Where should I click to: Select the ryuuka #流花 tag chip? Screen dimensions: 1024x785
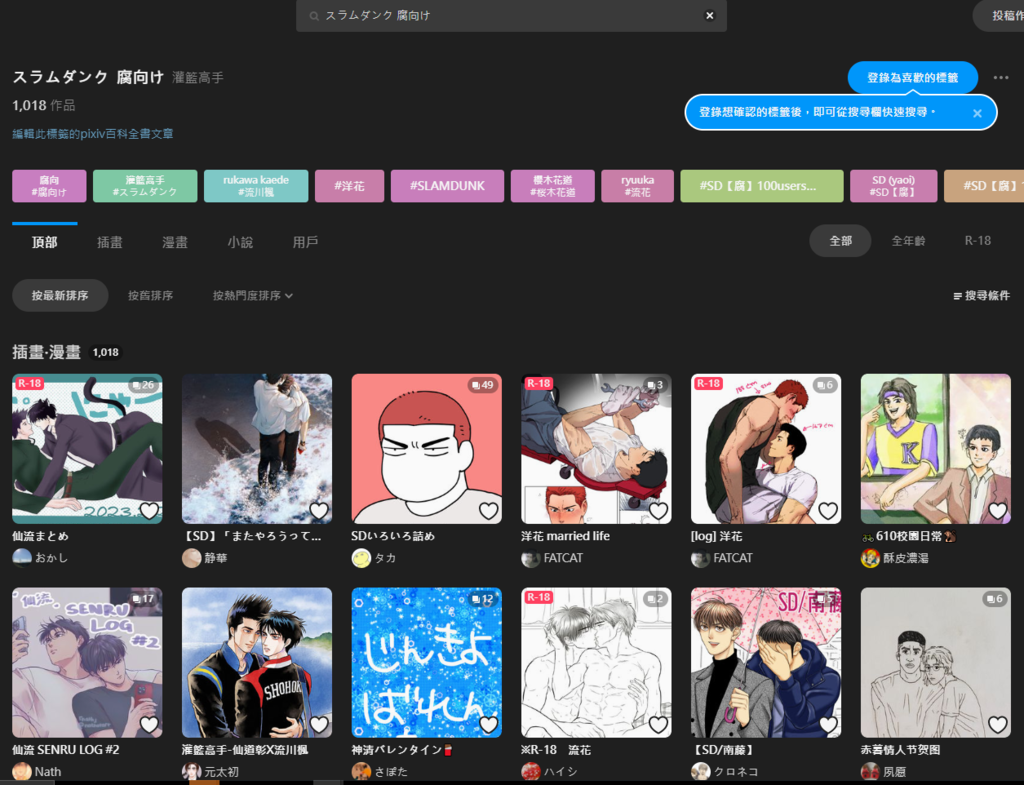(x=637, y=186)
